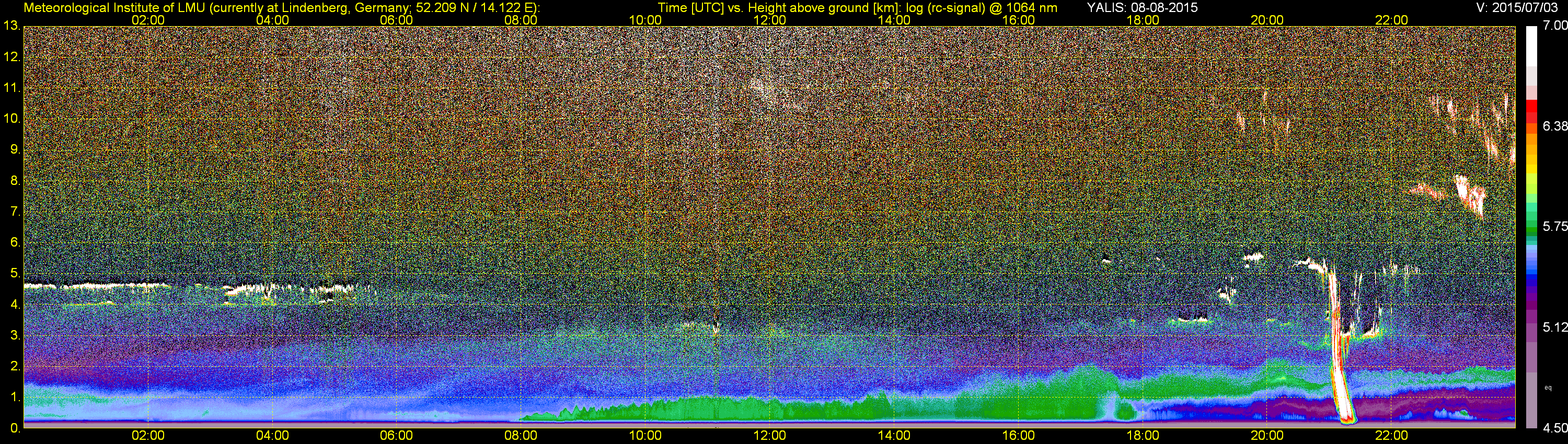
Task: Select the 5.12 color scale value
Action: point(1554,327)
